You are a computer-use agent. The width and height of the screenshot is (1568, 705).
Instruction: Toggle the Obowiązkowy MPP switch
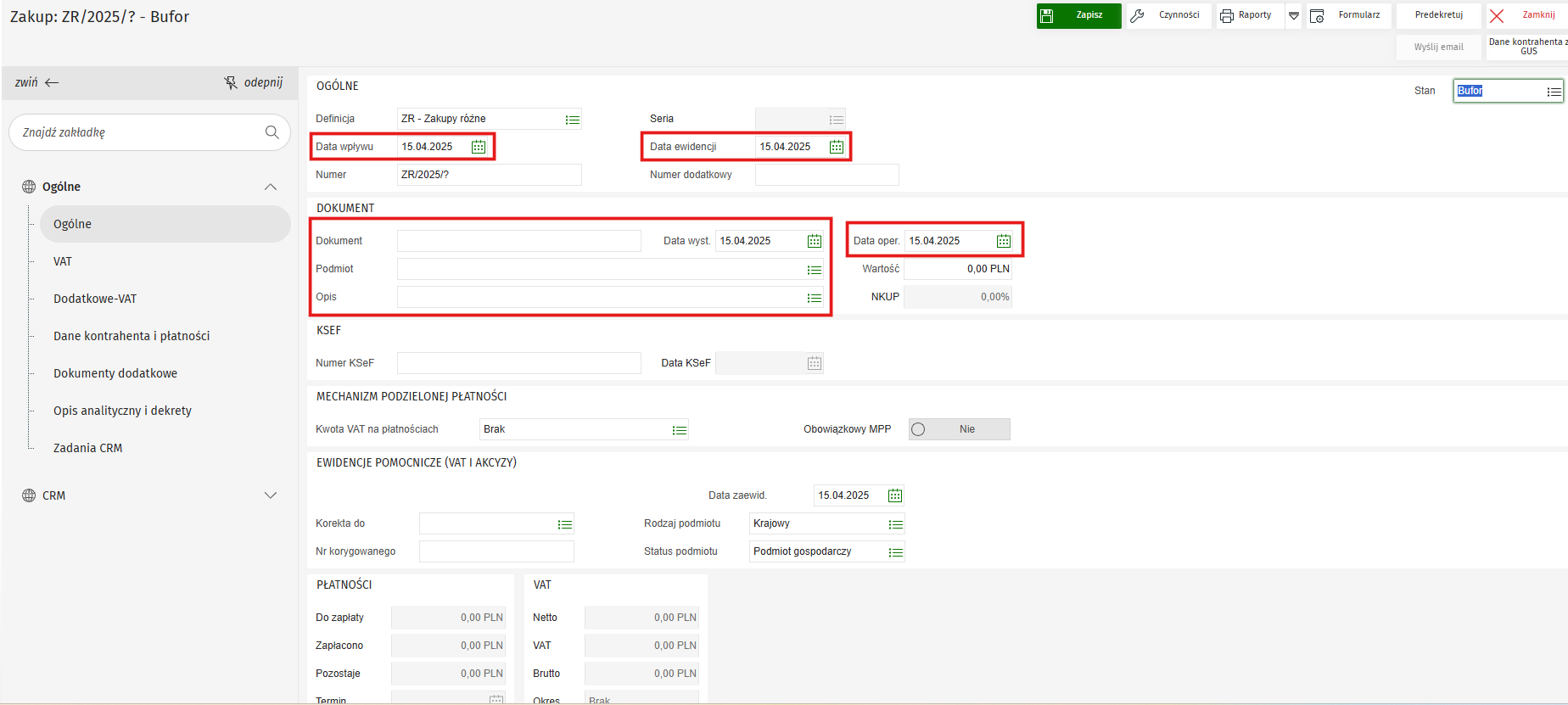pos(958,429)
